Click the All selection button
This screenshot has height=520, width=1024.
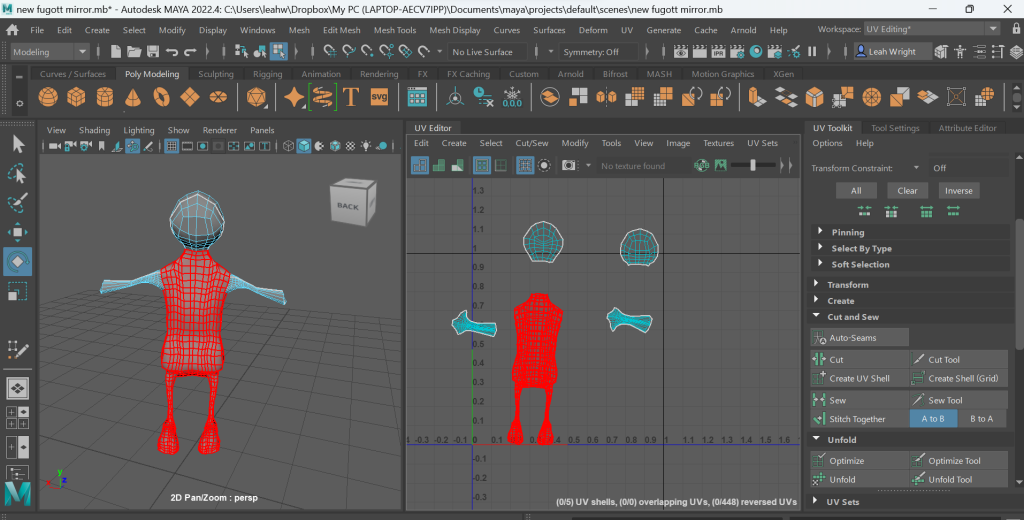856,191
